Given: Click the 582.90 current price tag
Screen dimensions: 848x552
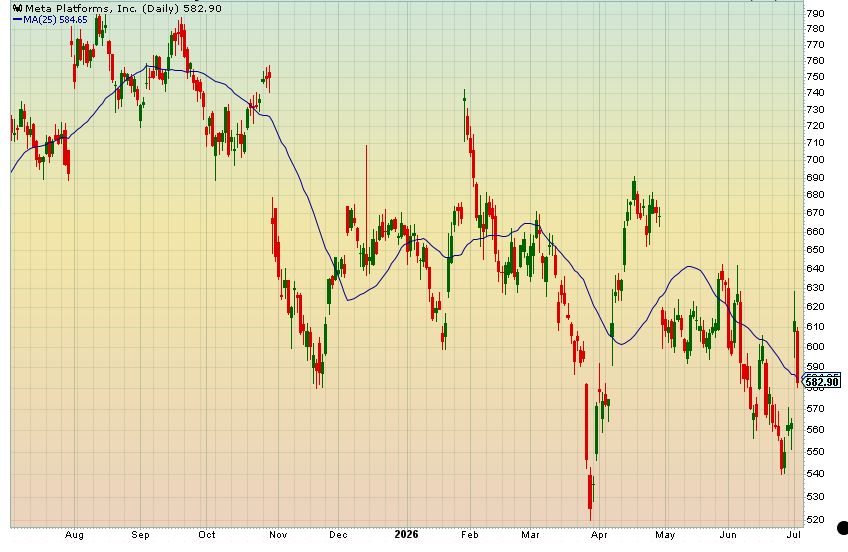Looking at the screenshot, I should click(822, 382).
